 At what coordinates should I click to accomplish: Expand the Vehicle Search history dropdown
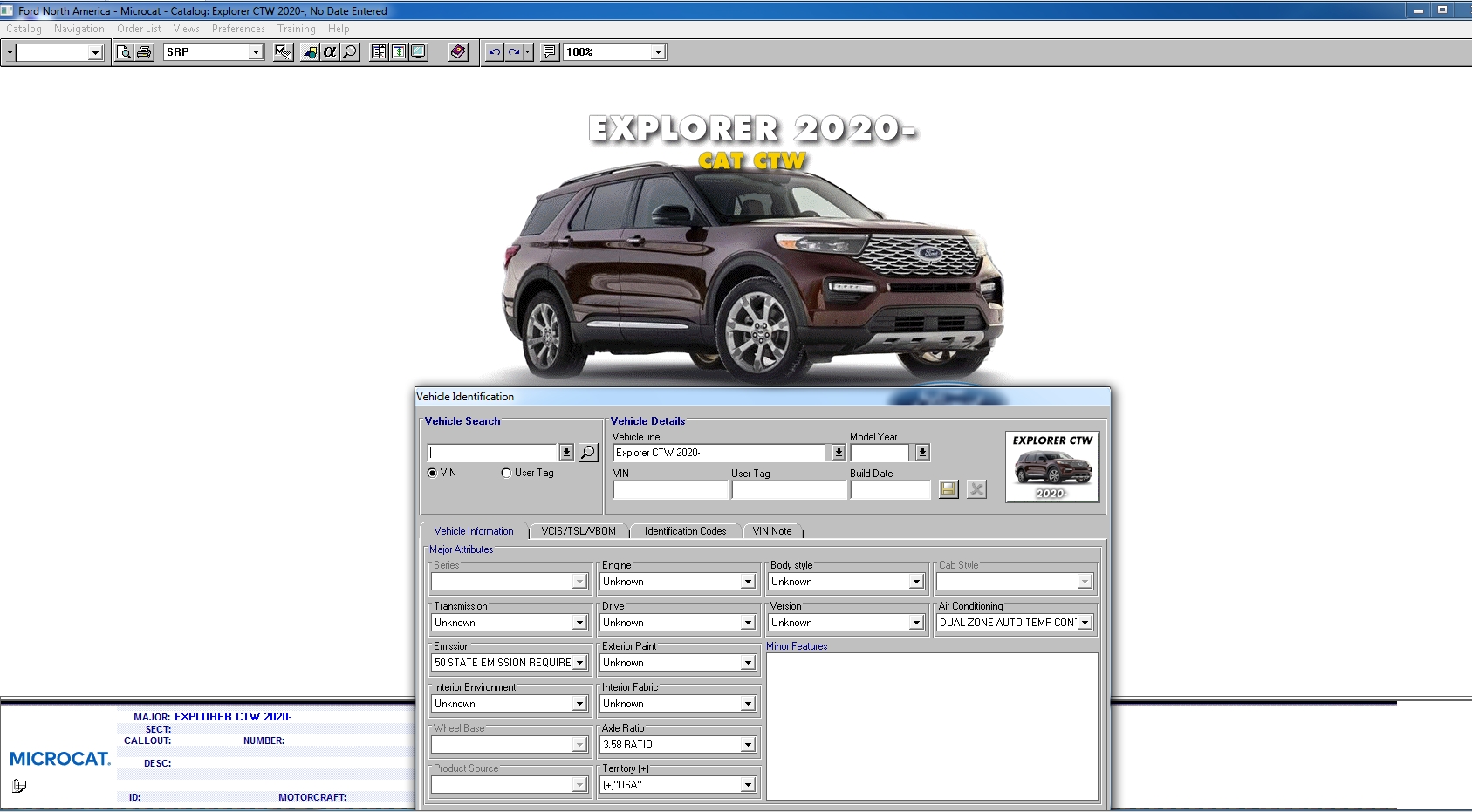coord(566,453)
